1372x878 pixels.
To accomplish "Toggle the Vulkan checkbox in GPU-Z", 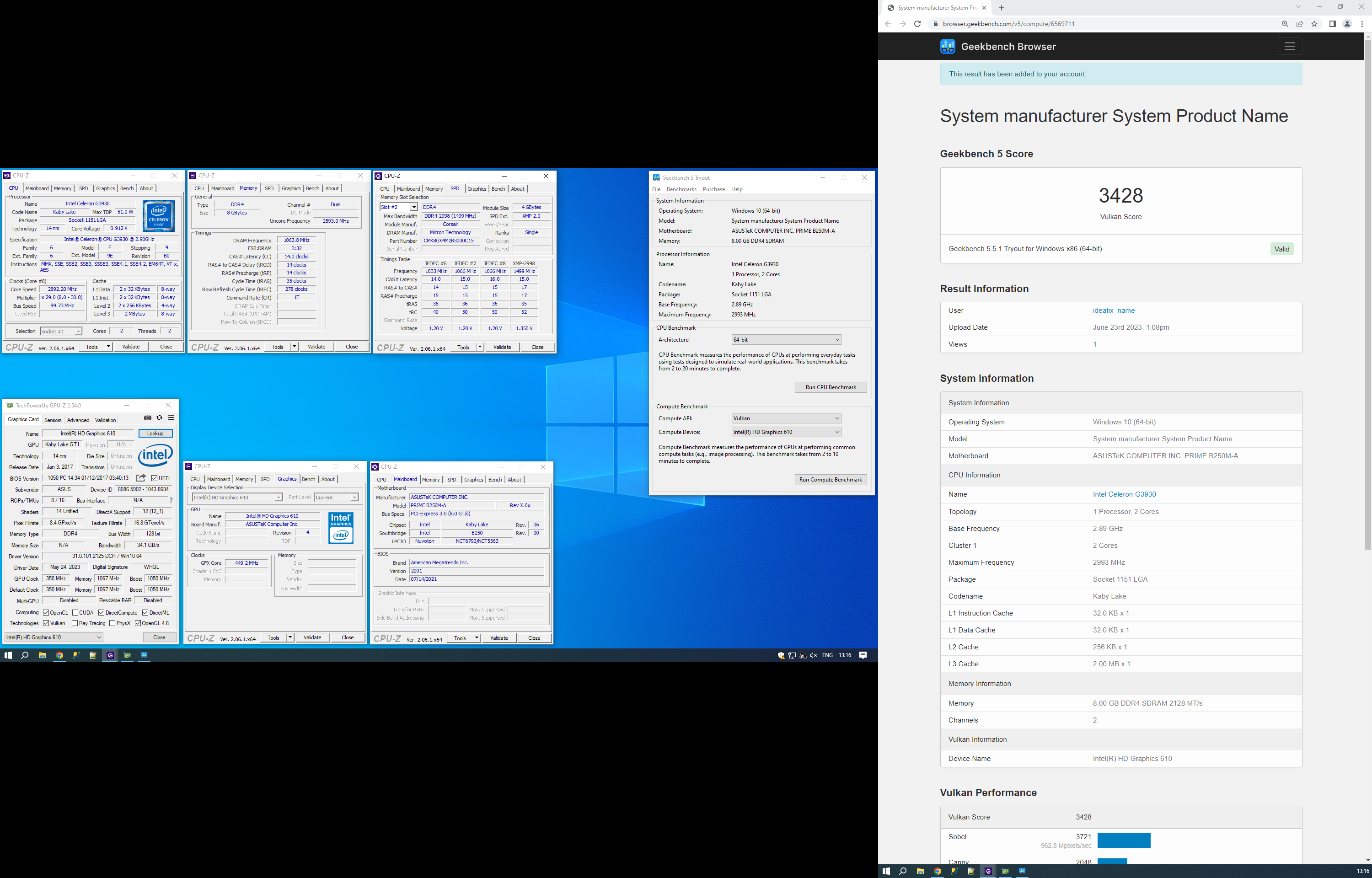I will [x=46, y=624].
